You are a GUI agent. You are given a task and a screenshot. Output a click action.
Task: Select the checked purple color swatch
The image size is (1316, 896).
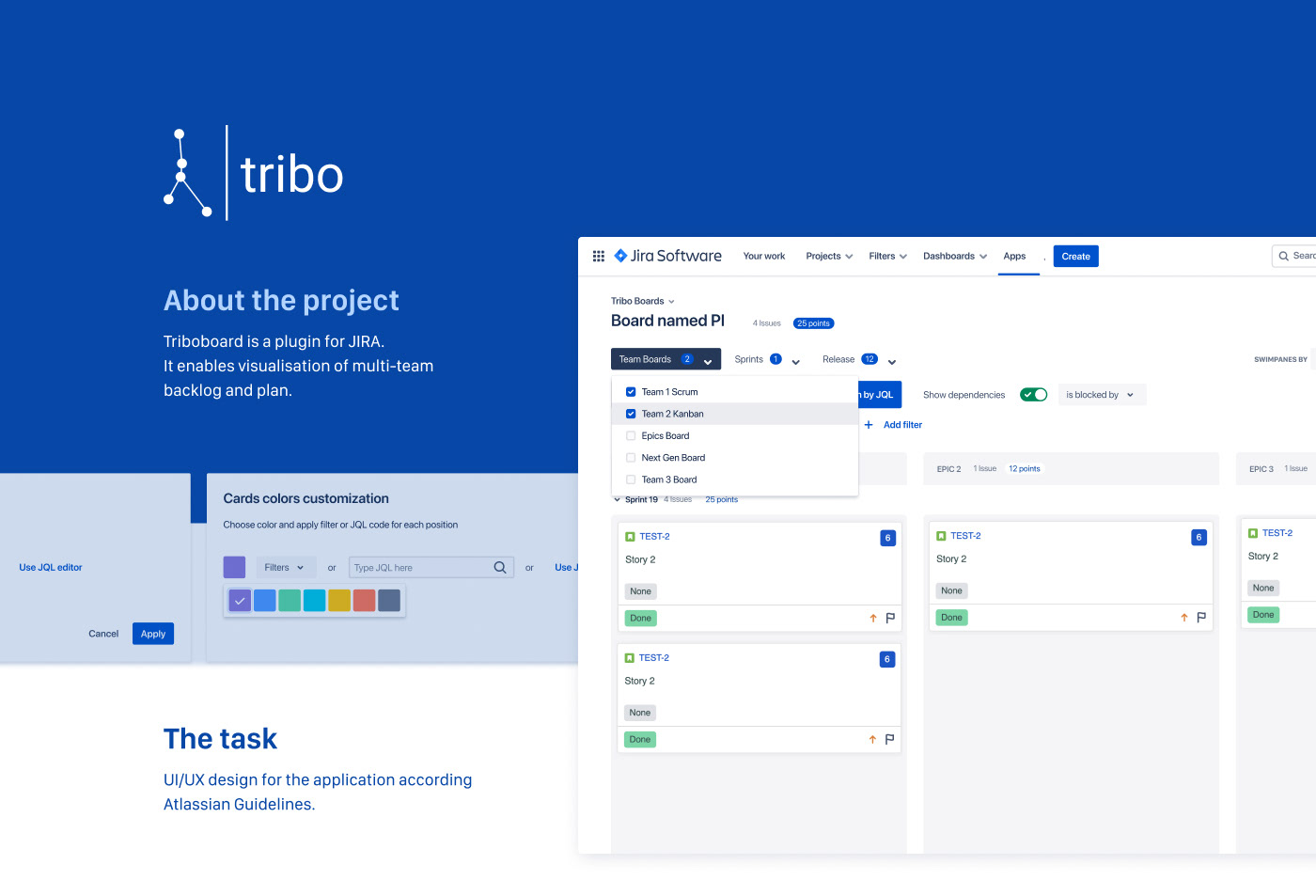(240, 601)
